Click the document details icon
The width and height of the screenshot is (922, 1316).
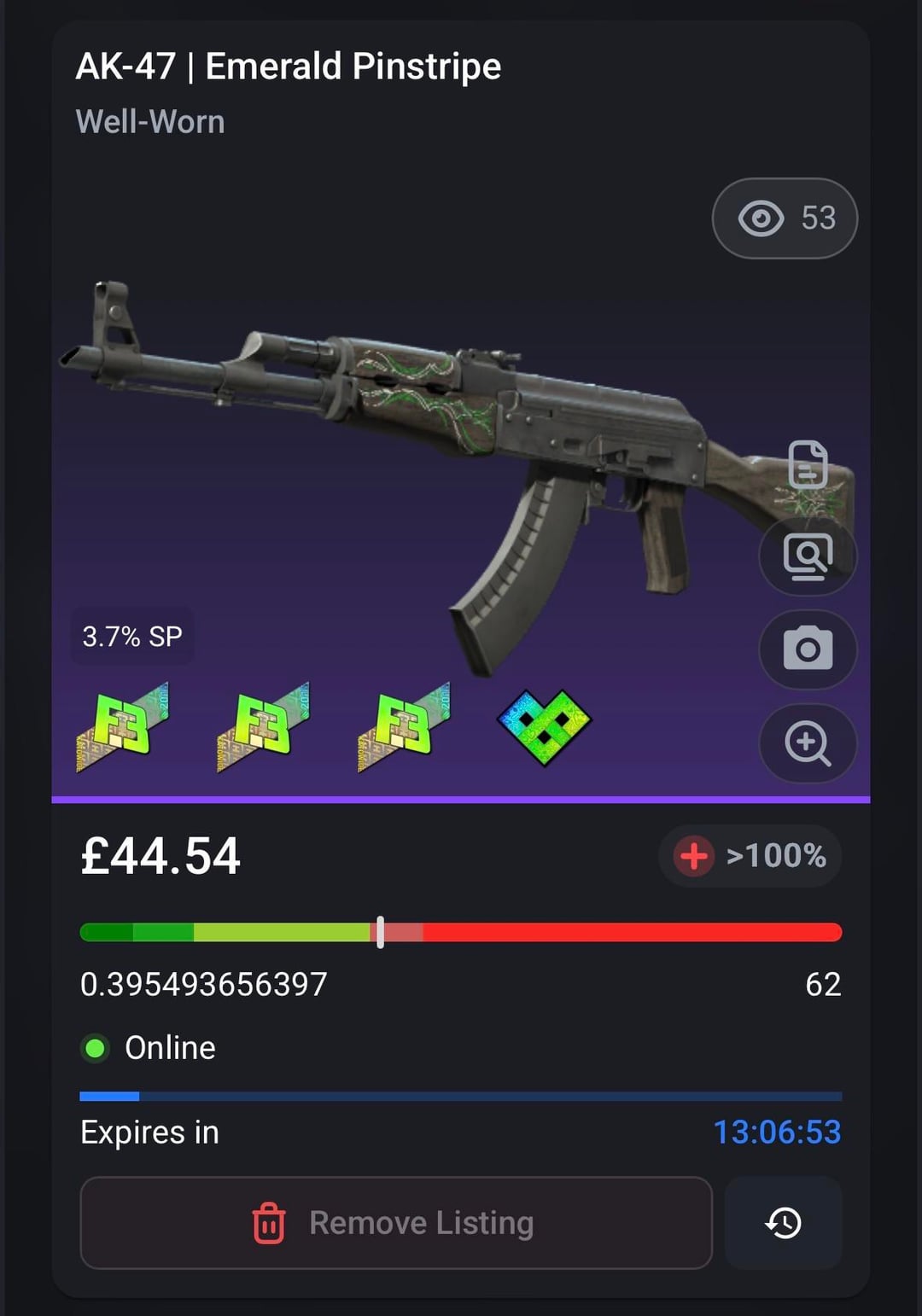[808, 465]
